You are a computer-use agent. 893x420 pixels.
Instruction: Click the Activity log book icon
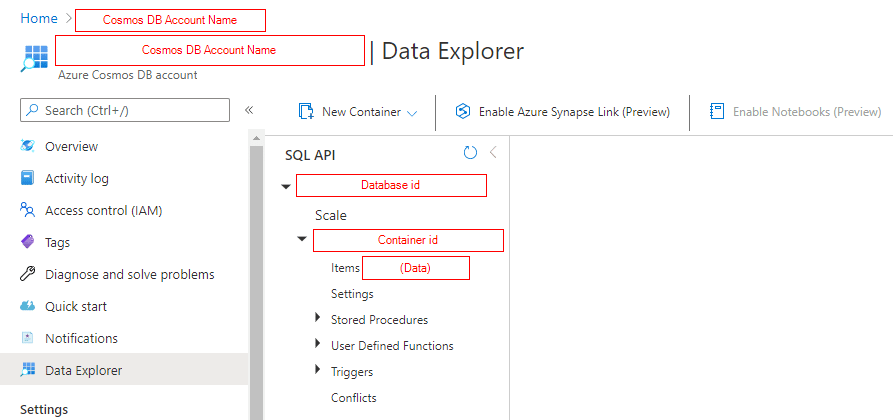[27, 178]
